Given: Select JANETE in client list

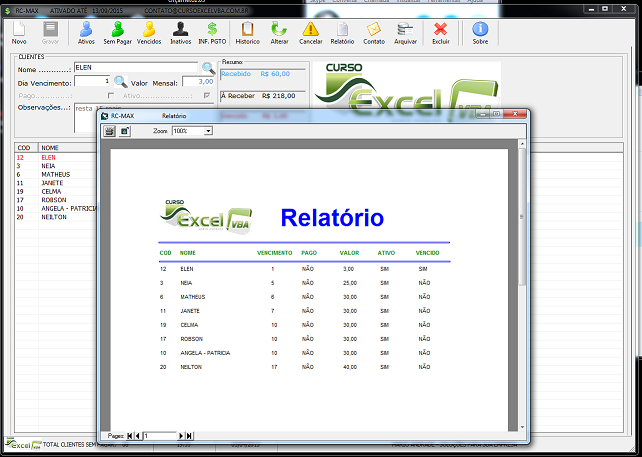Looking at the screenshot, I should pos(52,183).
